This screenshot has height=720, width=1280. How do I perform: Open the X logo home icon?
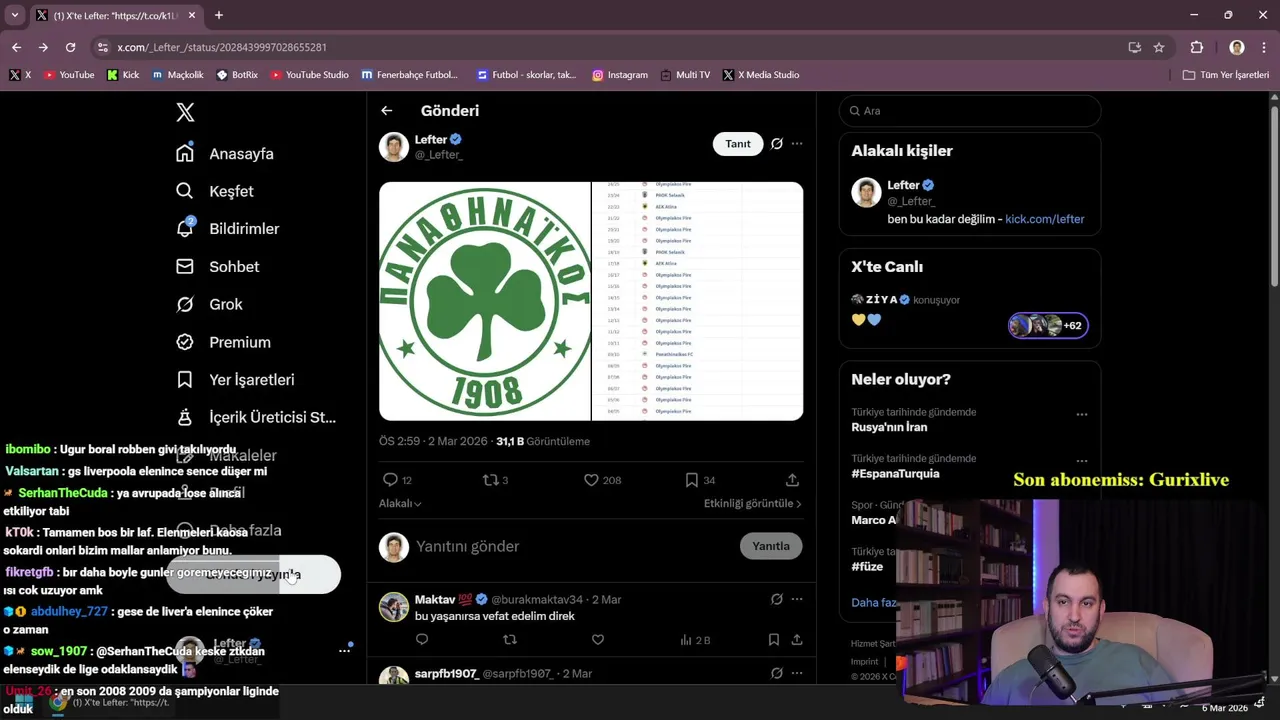tap(185, 112)
